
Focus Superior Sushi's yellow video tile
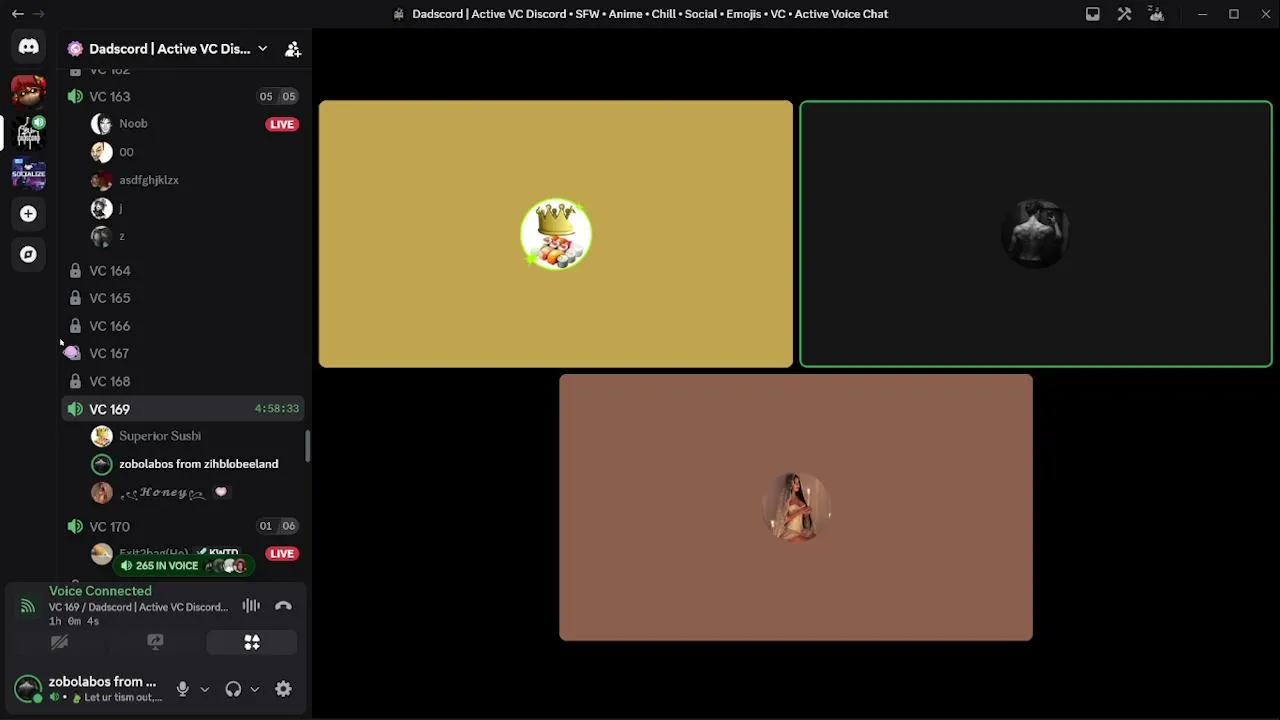555,234
